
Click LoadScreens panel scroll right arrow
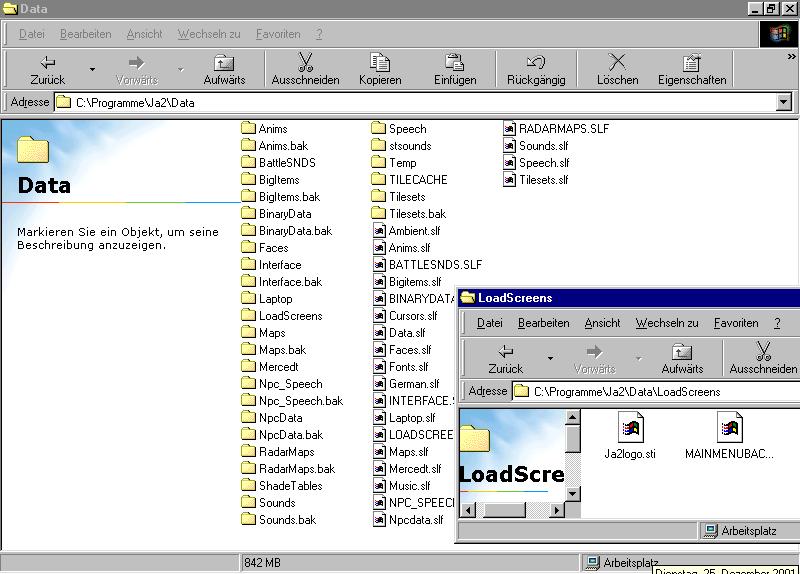click(x=557, y=510)
